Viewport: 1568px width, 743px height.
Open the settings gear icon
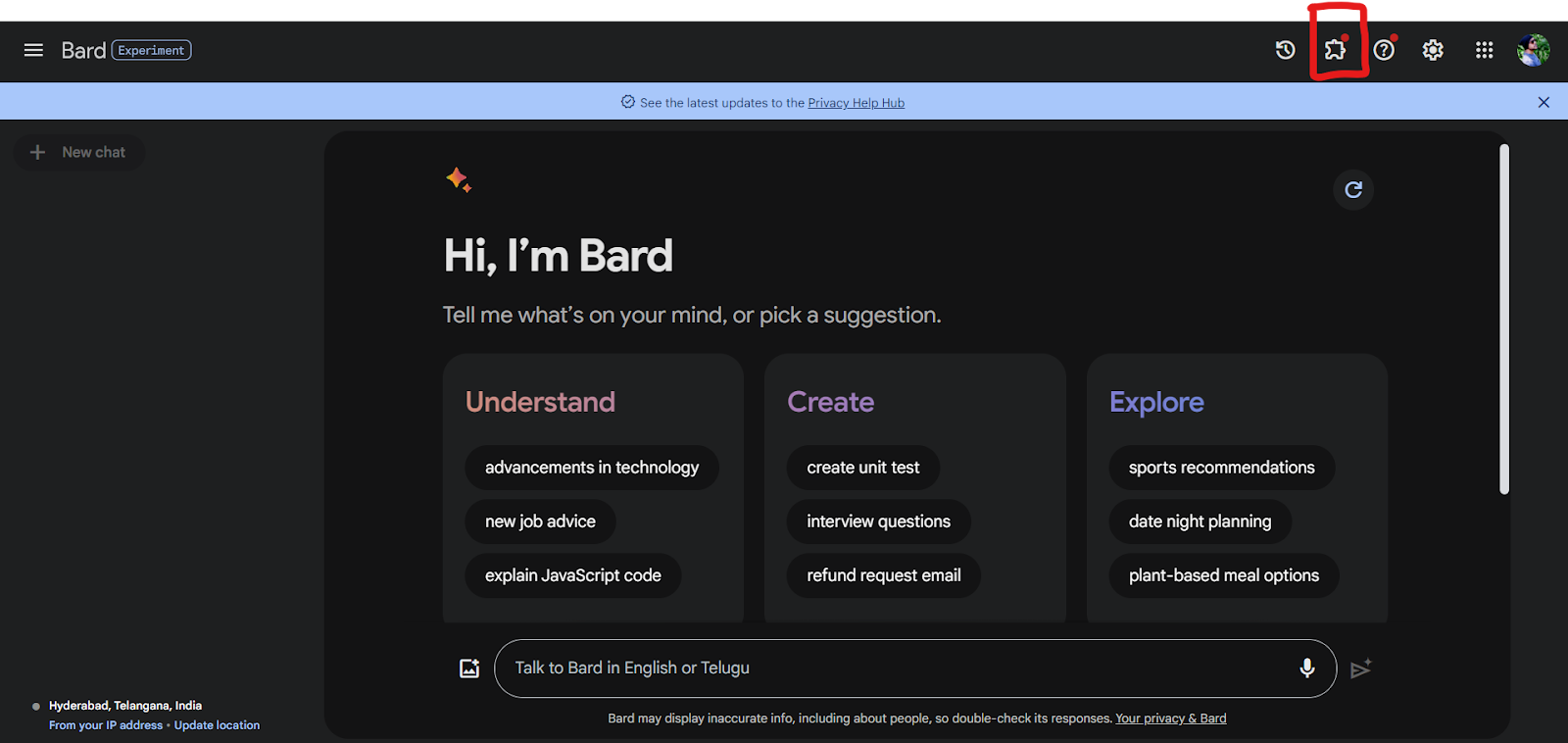[1433, 50]
